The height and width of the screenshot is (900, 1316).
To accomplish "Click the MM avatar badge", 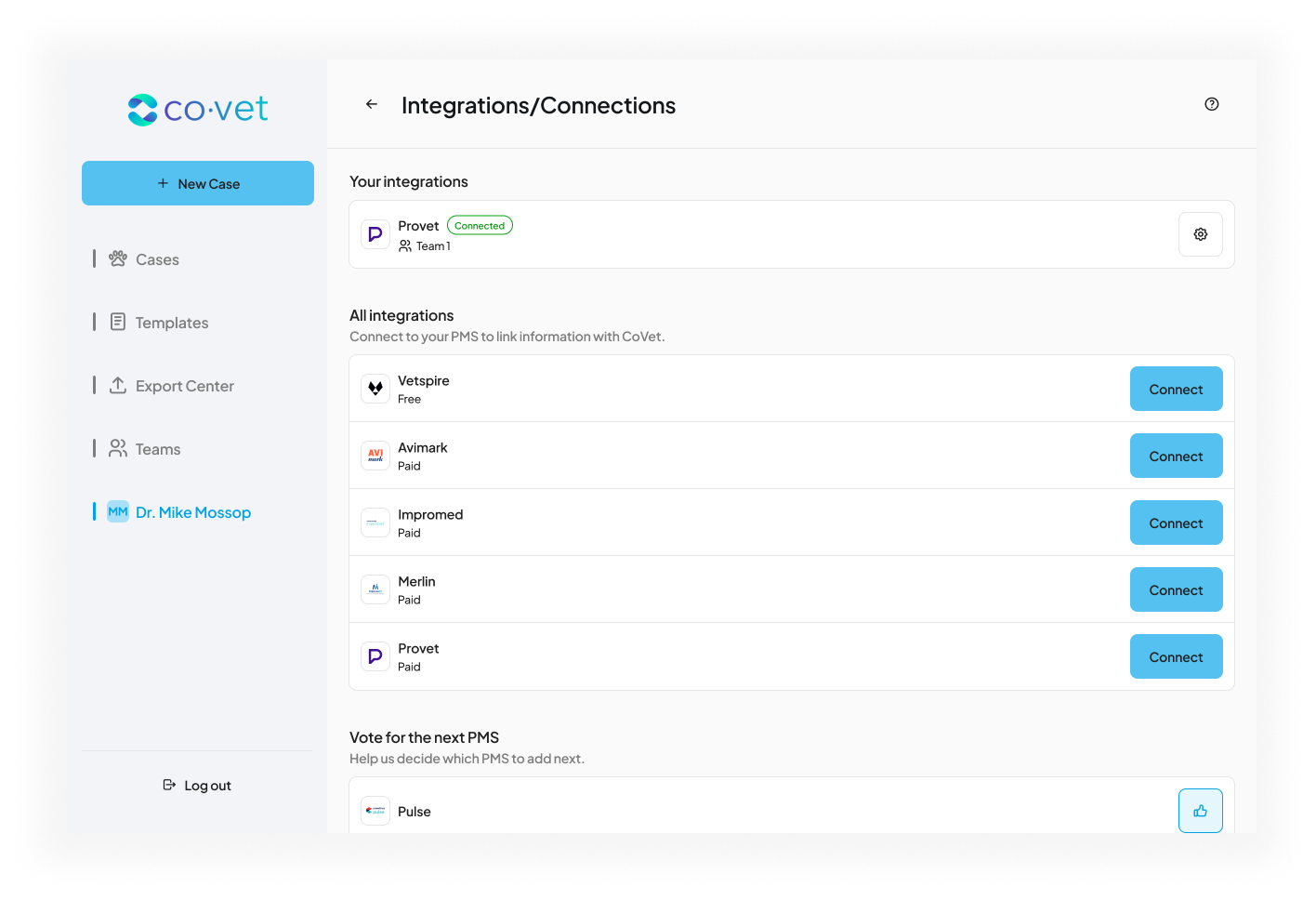I will (118, 511).
